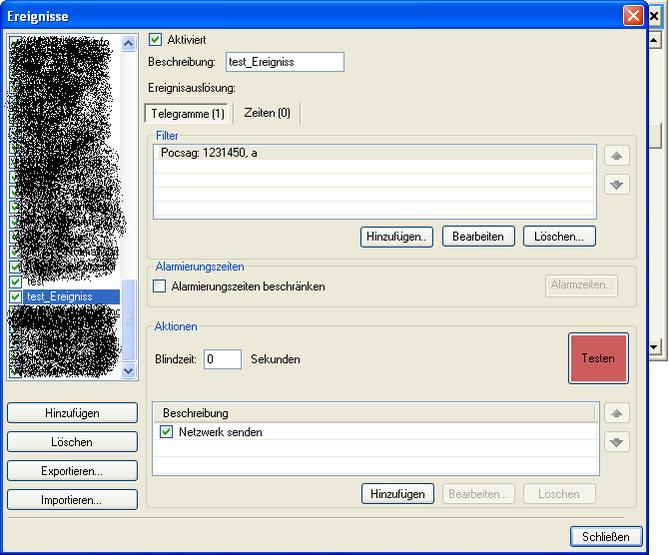The height and width of the screenshot is (555, 669).
Task: Click Bearbeiten in the Filter section
Action: 478,236
